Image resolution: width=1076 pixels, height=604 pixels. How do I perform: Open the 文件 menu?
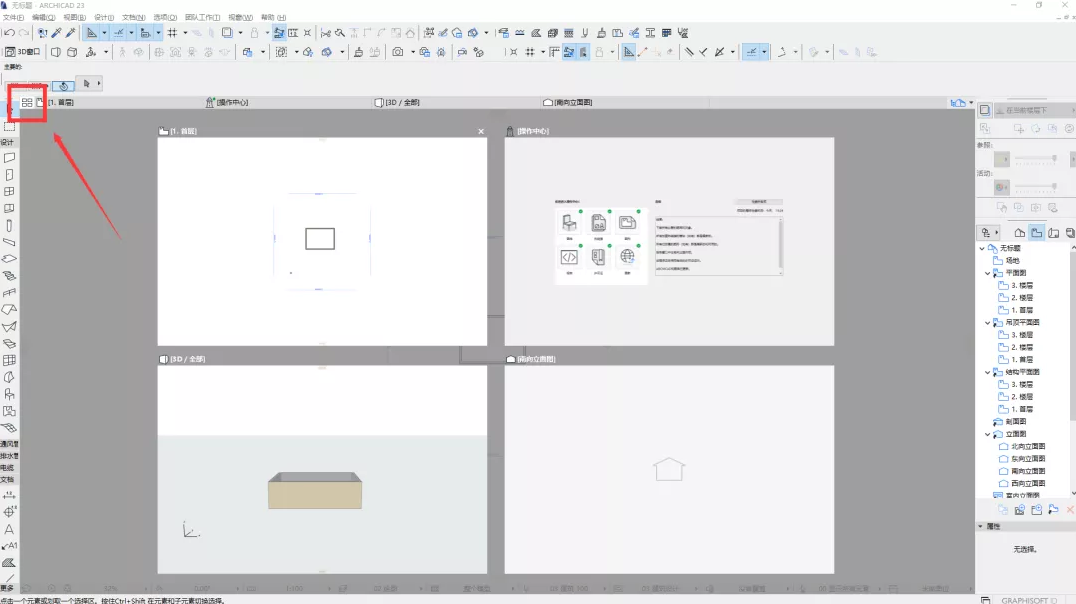14,17
